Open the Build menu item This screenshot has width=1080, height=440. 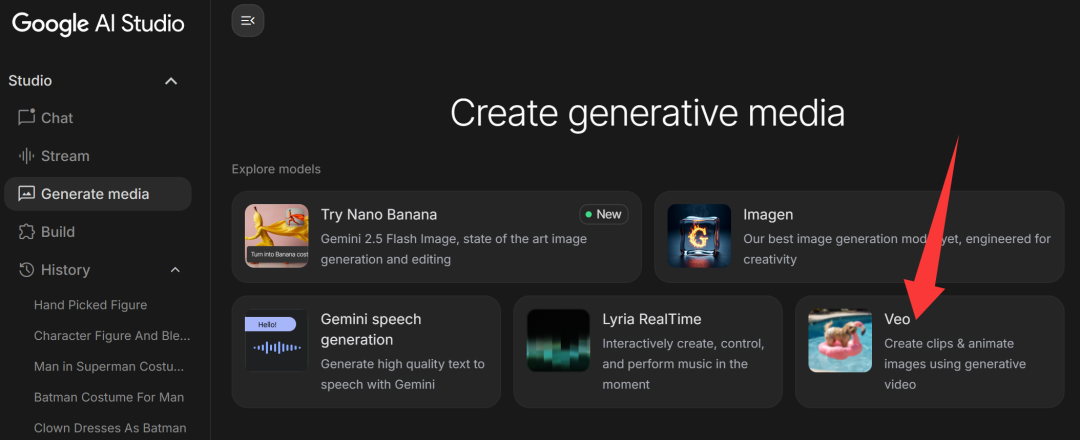click(x=98, y=232)
